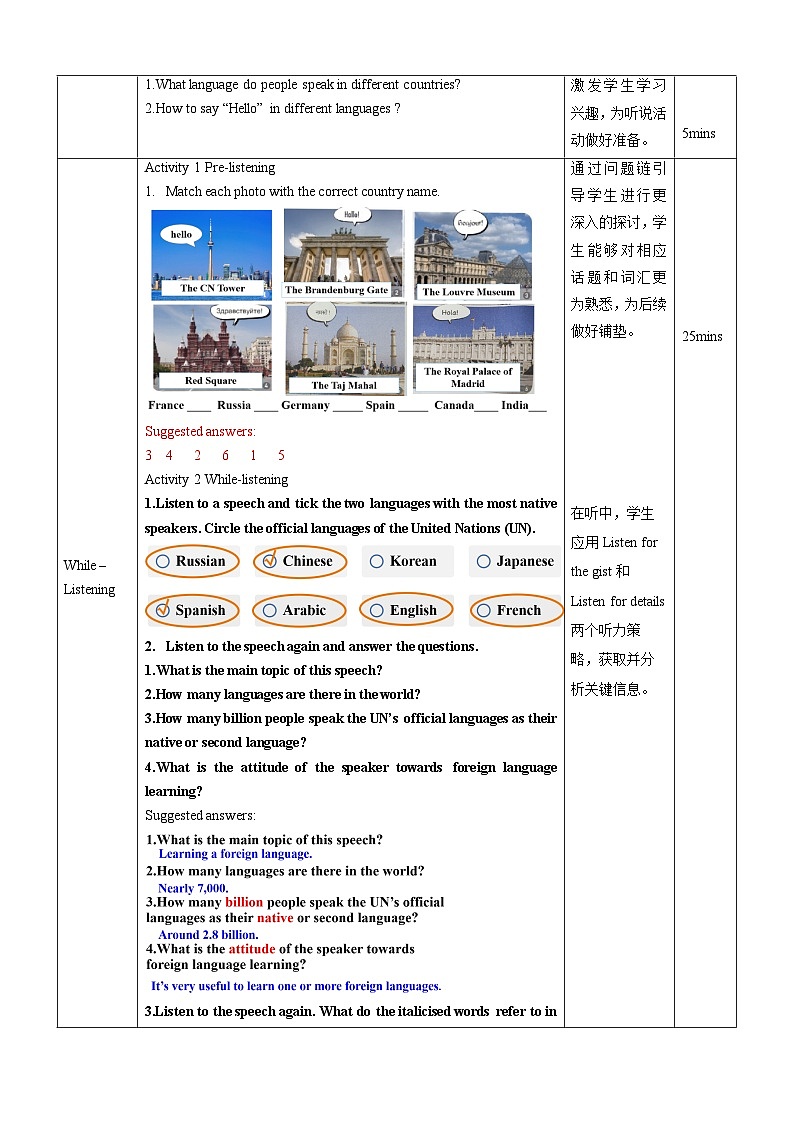Click the 'Hola!' speech bubble
Viewport: 794px width, 1123px height.
coord(450,313)
